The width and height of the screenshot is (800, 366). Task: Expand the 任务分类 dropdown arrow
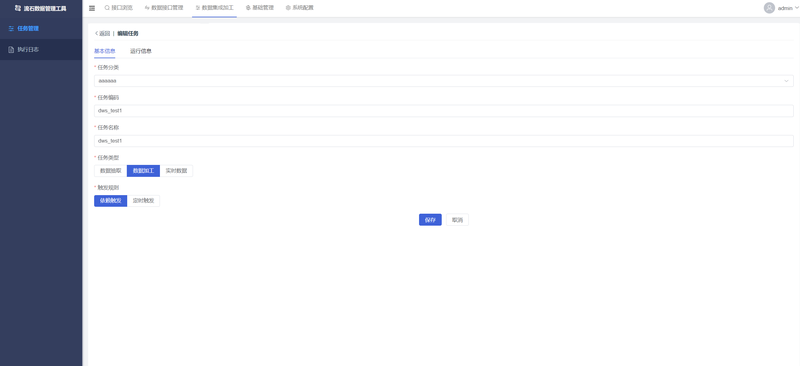coord(786,81)
